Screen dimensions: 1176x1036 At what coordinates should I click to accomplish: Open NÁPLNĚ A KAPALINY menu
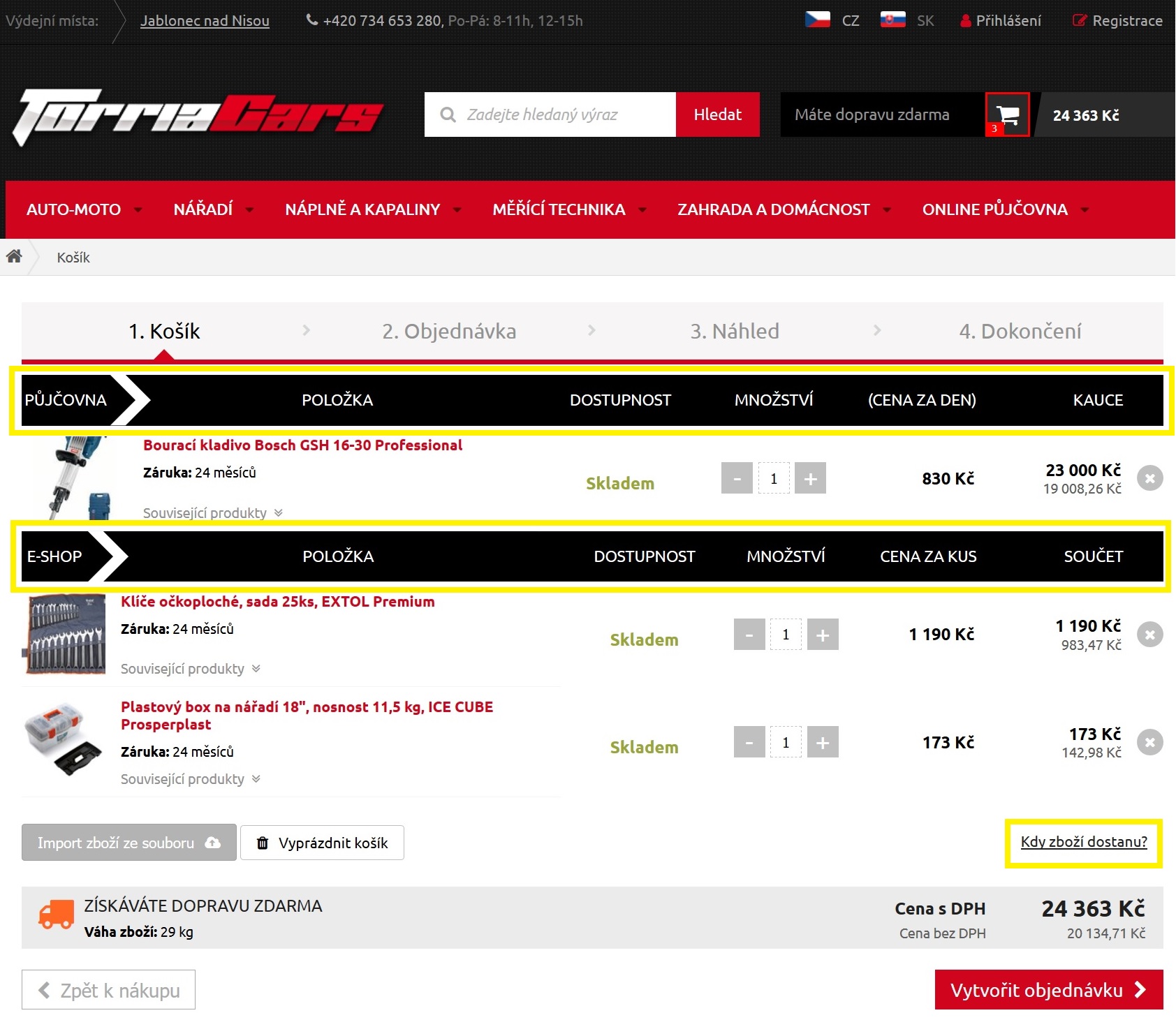point(373,209)
